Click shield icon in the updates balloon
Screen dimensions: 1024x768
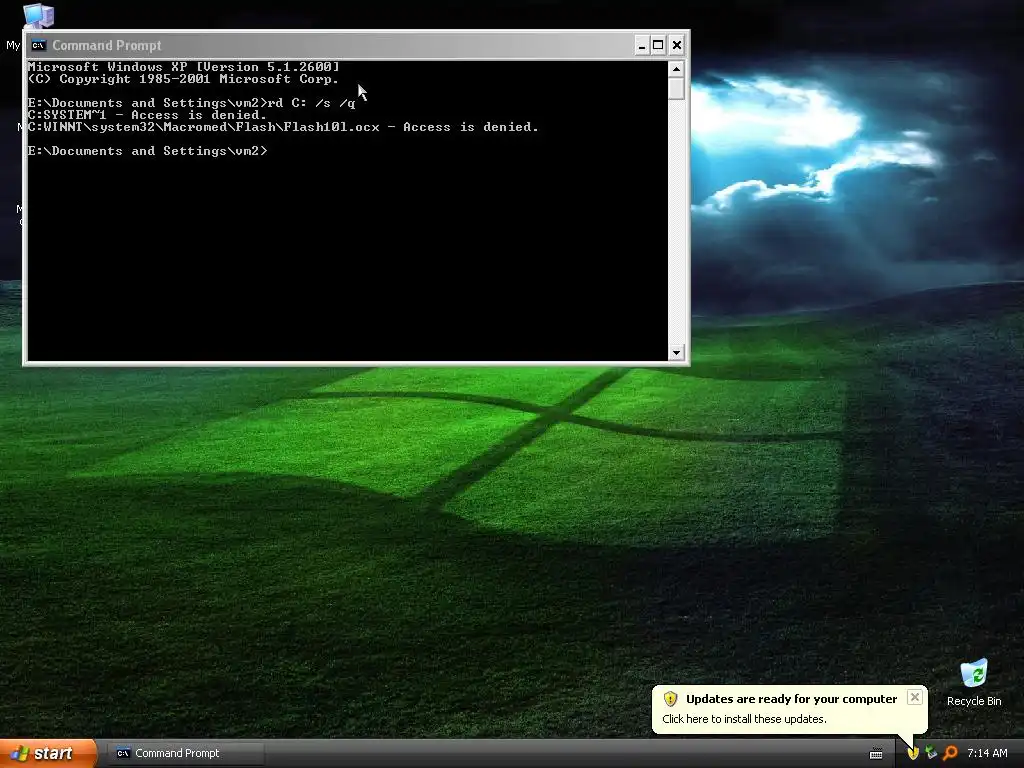tap(670, 699)
